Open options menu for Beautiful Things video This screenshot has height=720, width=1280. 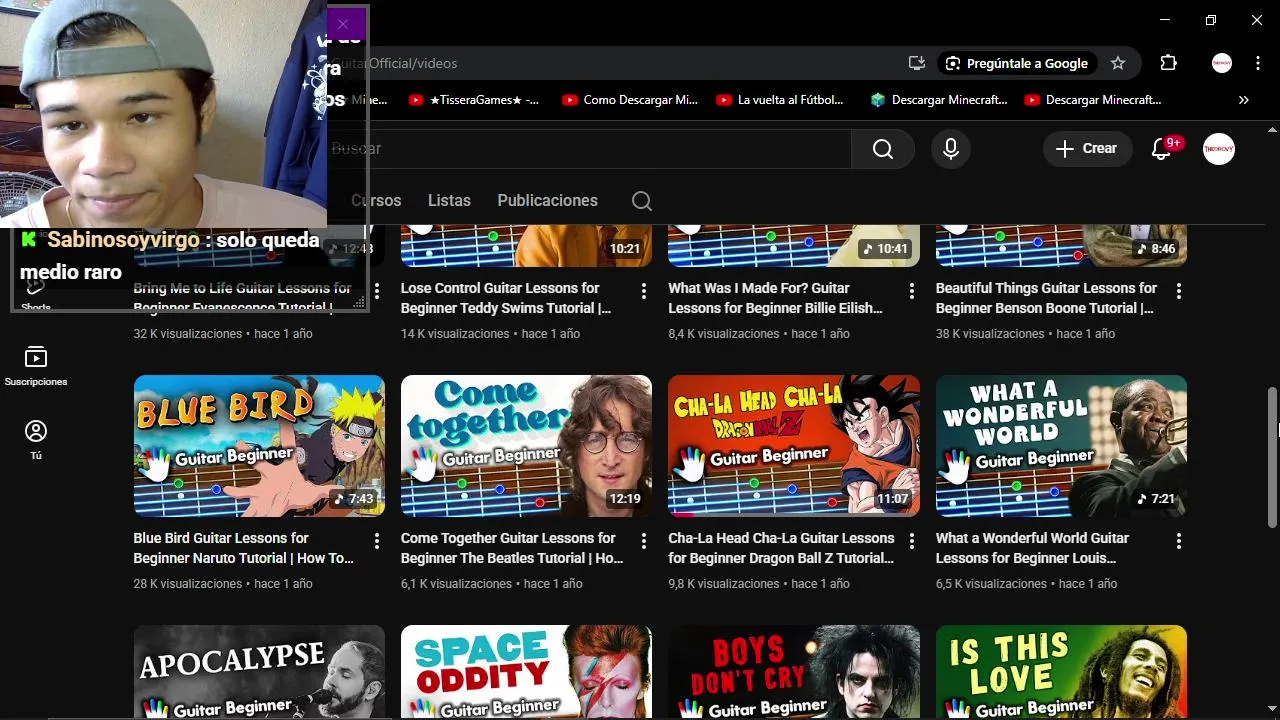[x=1179, y=291]
